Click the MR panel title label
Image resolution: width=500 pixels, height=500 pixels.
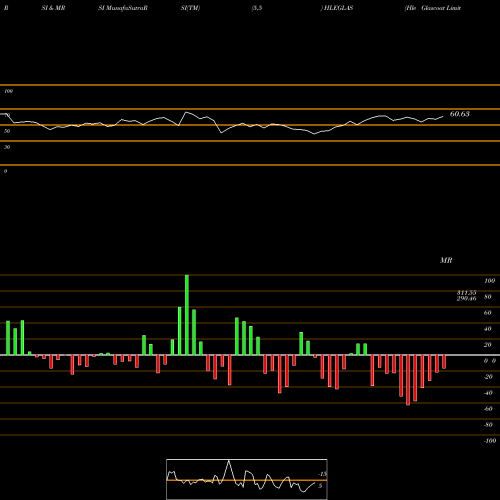[x=446, y=260]
